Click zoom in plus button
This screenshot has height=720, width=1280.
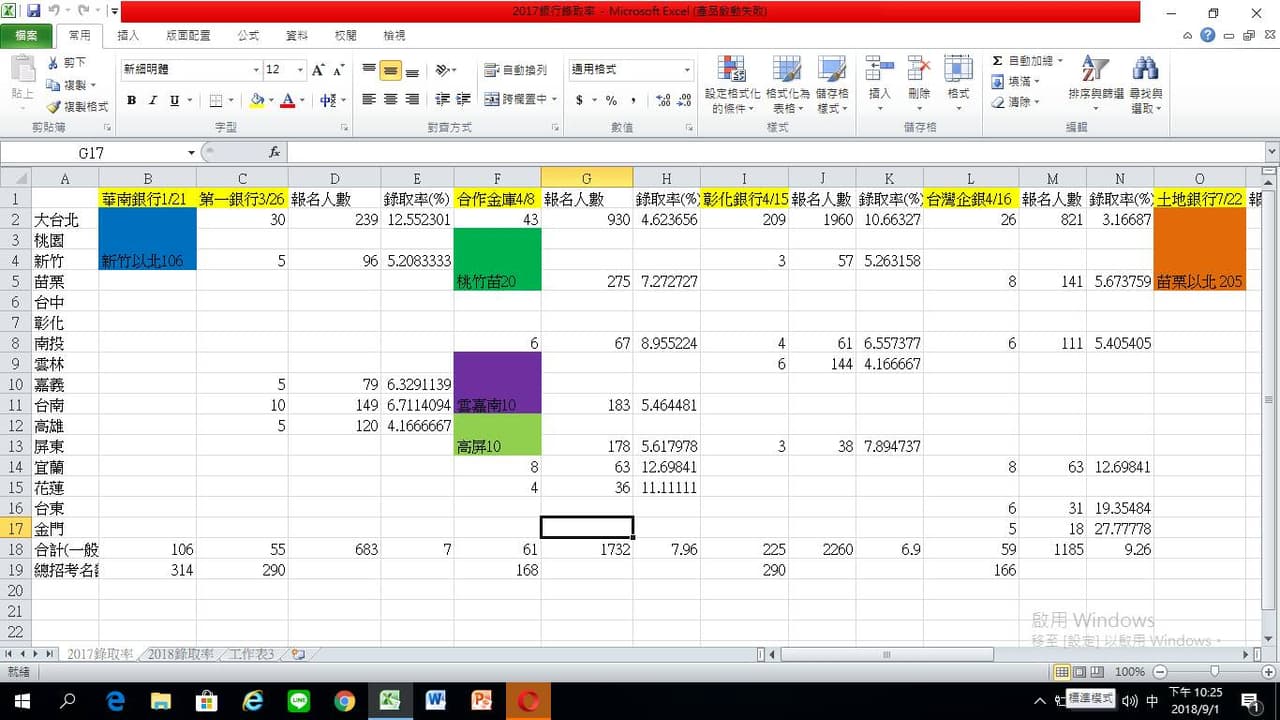pyautogui.click(x=1270, y=672)
